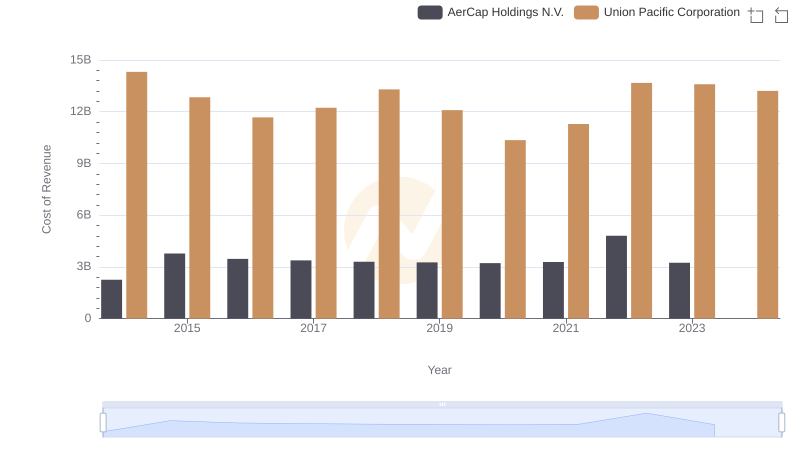Click the AerCap 2015 bar

[174, 286]
